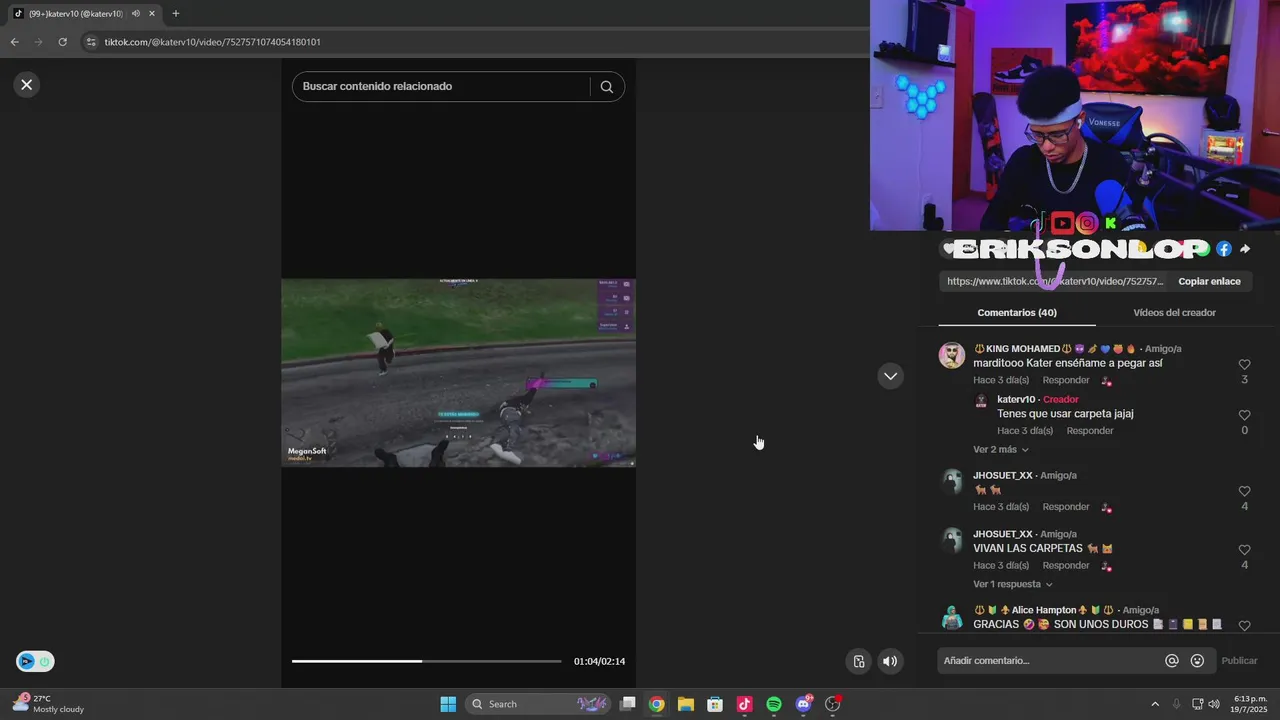Screen dimensions: 1280x720
Task: View site information icon in address bar
Action: pyautogui.click(x=91, y=42)
